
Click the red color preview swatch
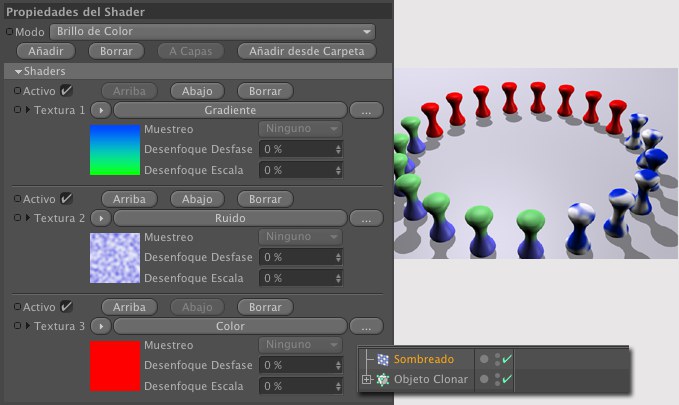click(x=115, y=366)
